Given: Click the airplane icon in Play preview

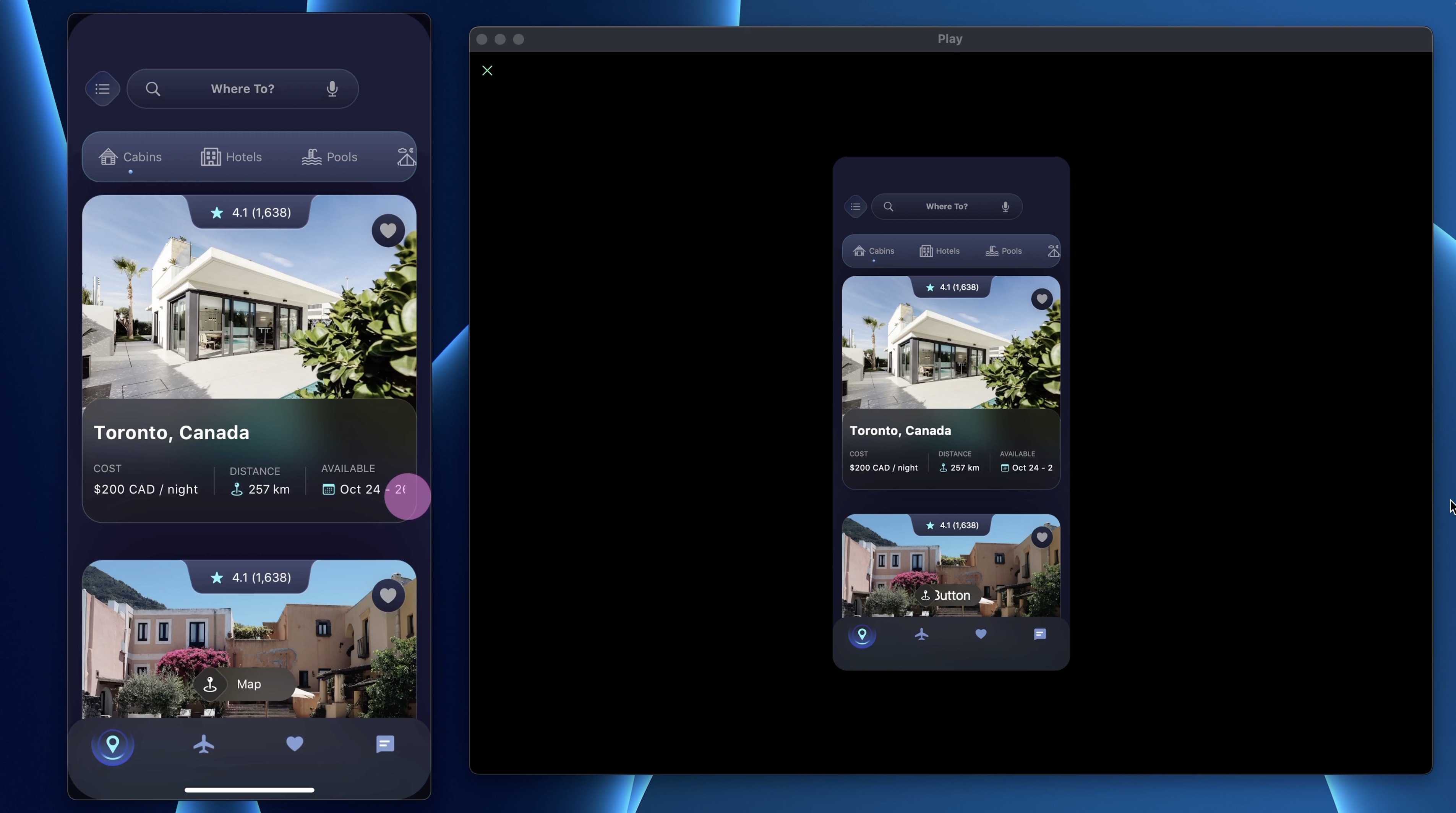Looking at the screenshot, I should pyautogui.click(x=921, y=635).
